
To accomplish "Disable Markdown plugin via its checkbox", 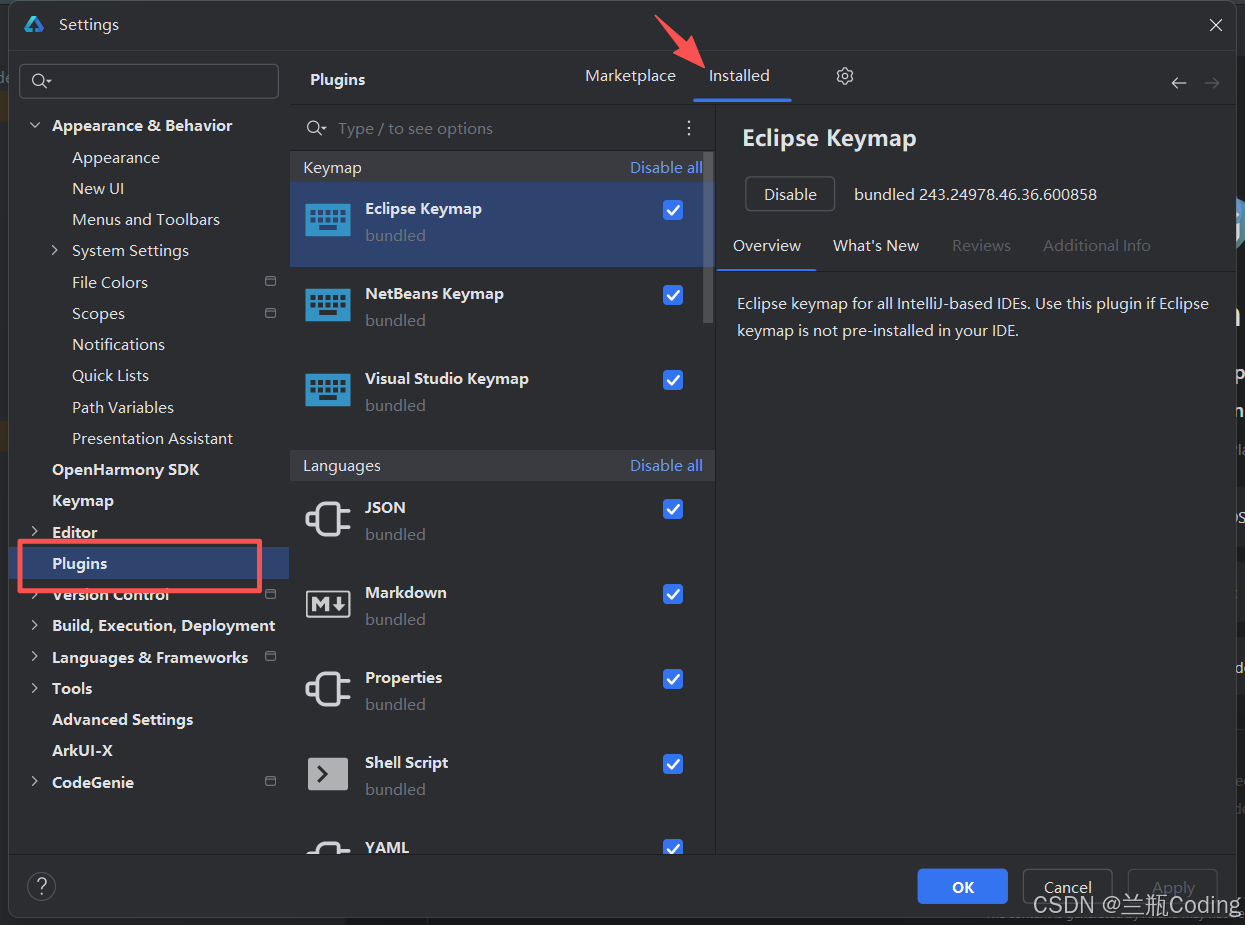I will 673,594.
